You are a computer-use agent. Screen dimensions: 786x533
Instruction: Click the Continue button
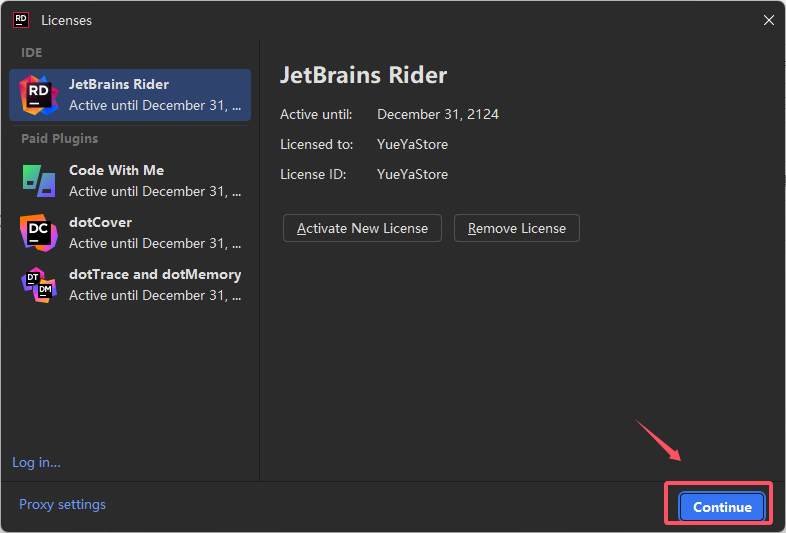point(722,507)
